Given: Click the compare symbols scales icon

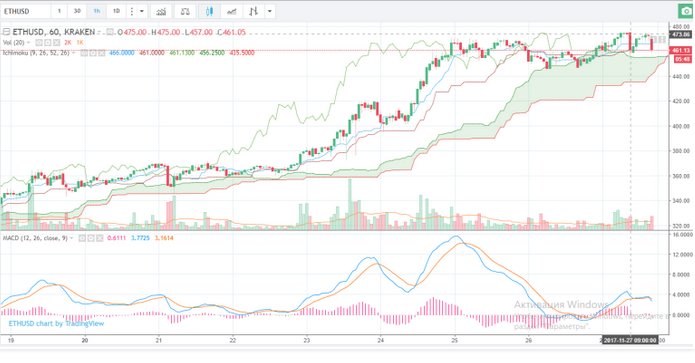Looking at the screenshot, I should (185, 12).
